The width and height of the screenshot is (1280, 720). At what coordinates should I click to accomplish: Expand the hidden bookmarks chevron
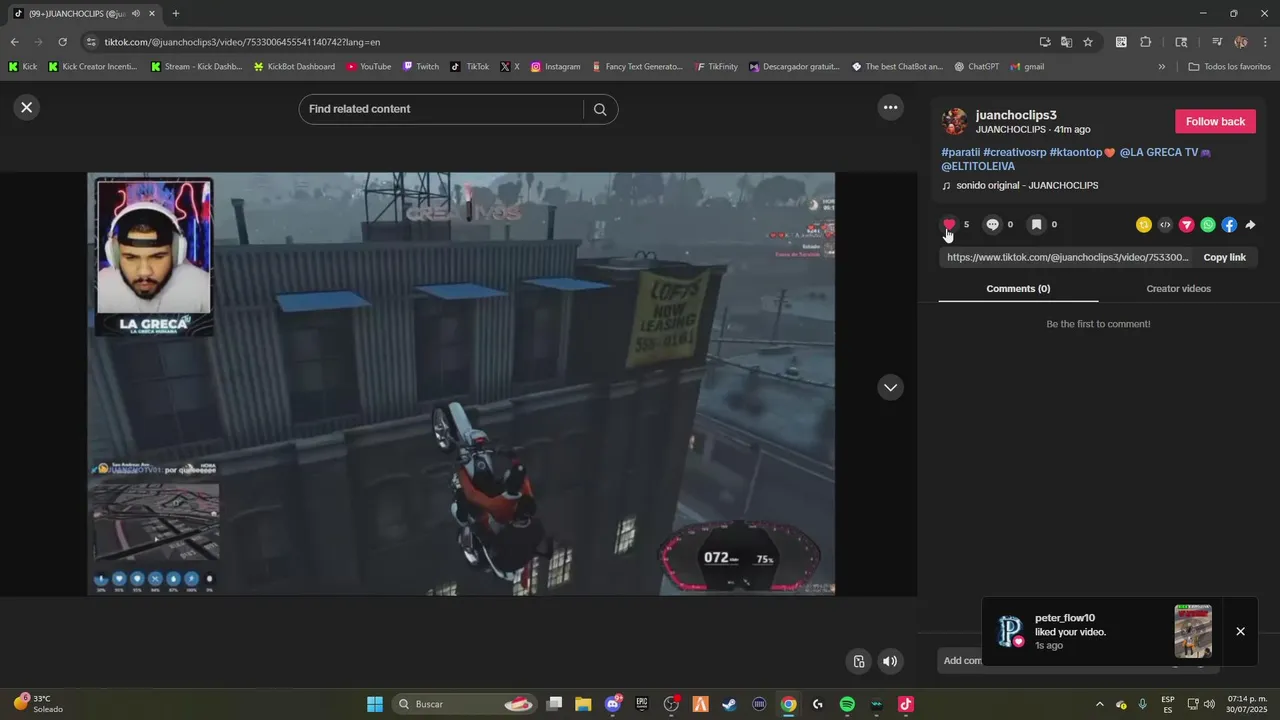click(x=1162, y=67)
